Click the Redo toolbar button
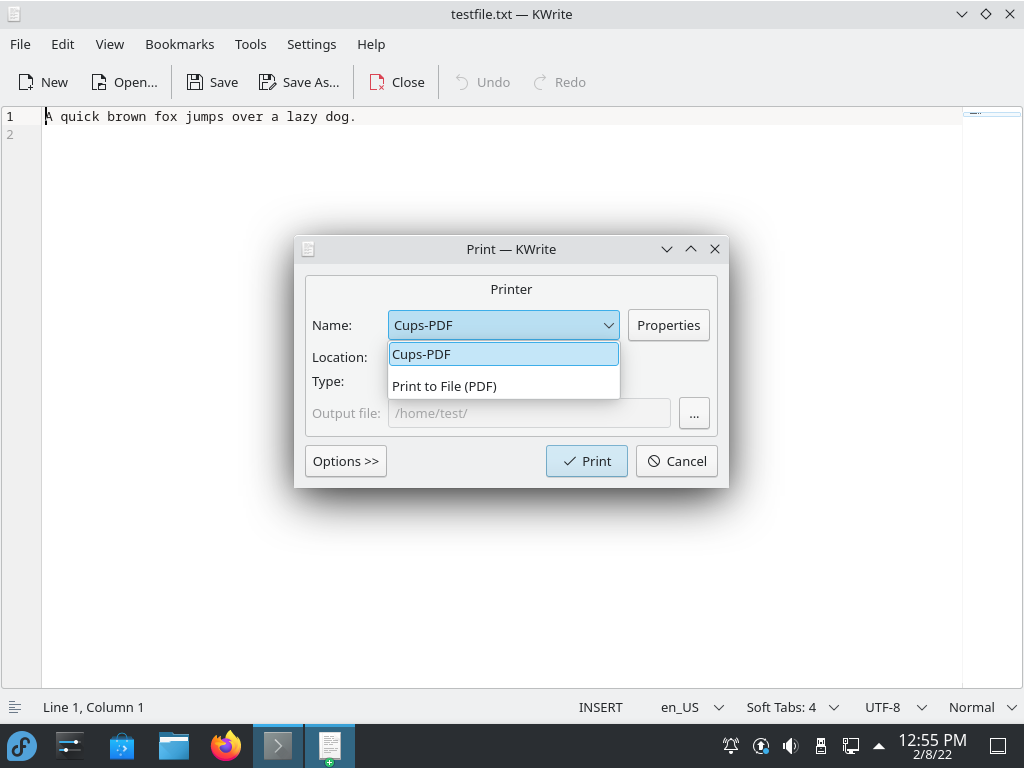The height and width of the screenshot is (768, 1024). [559, 82]
